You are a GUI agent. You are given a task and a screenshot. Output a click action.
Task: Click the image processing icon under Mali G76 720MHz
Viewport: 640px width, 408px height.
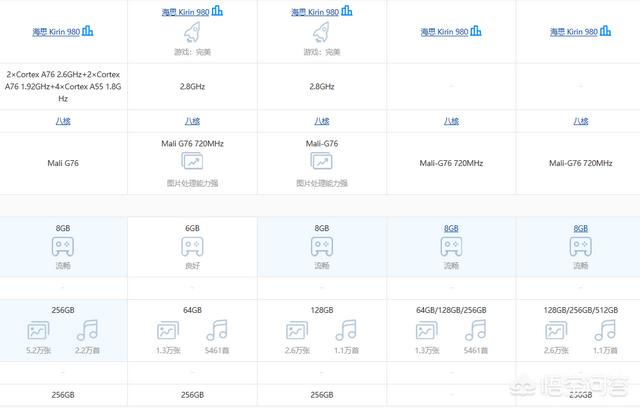click(192, 161)
